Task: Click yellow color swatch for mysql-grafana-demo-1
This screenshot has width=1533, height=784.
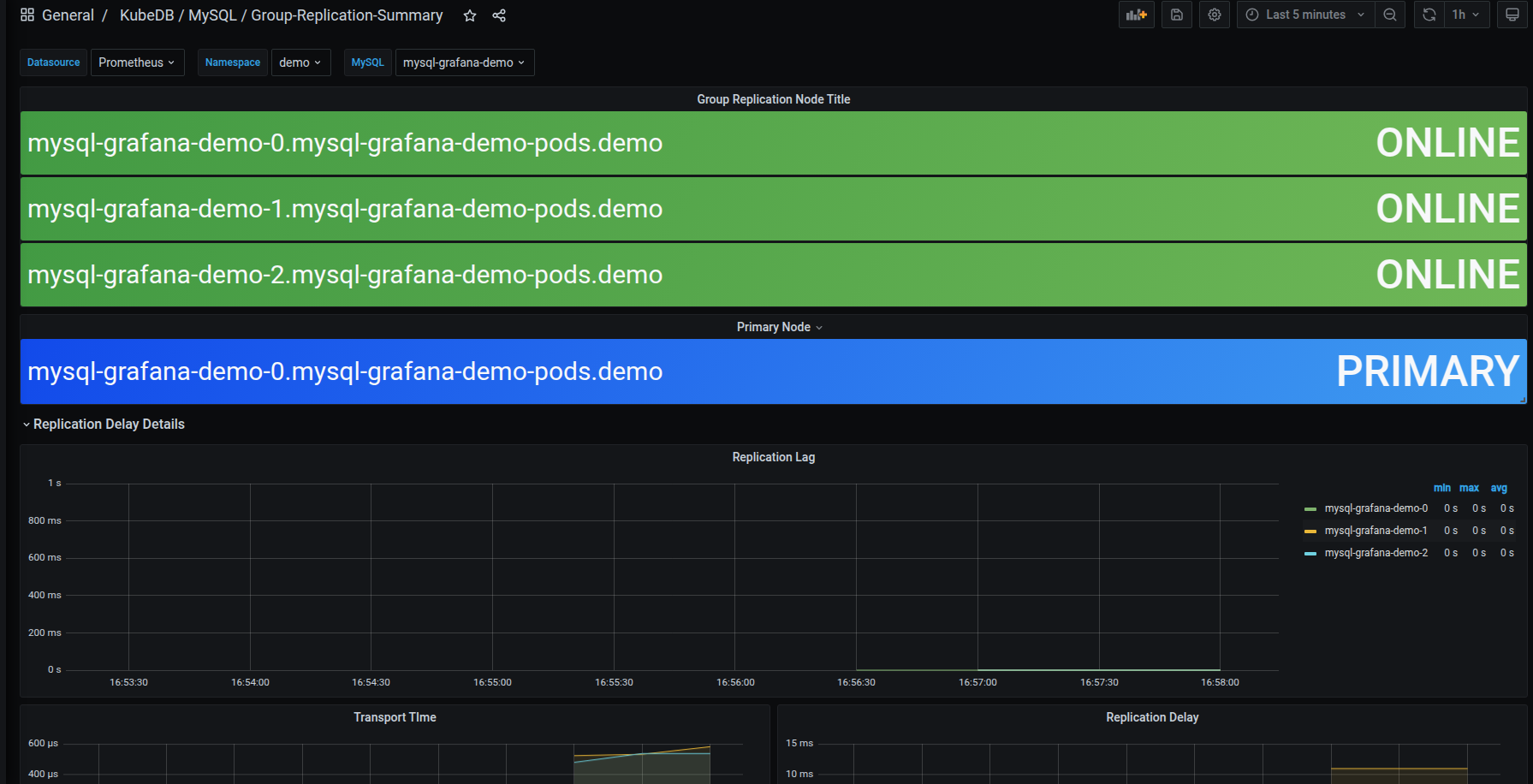Action: click(x=1310, y=532)
